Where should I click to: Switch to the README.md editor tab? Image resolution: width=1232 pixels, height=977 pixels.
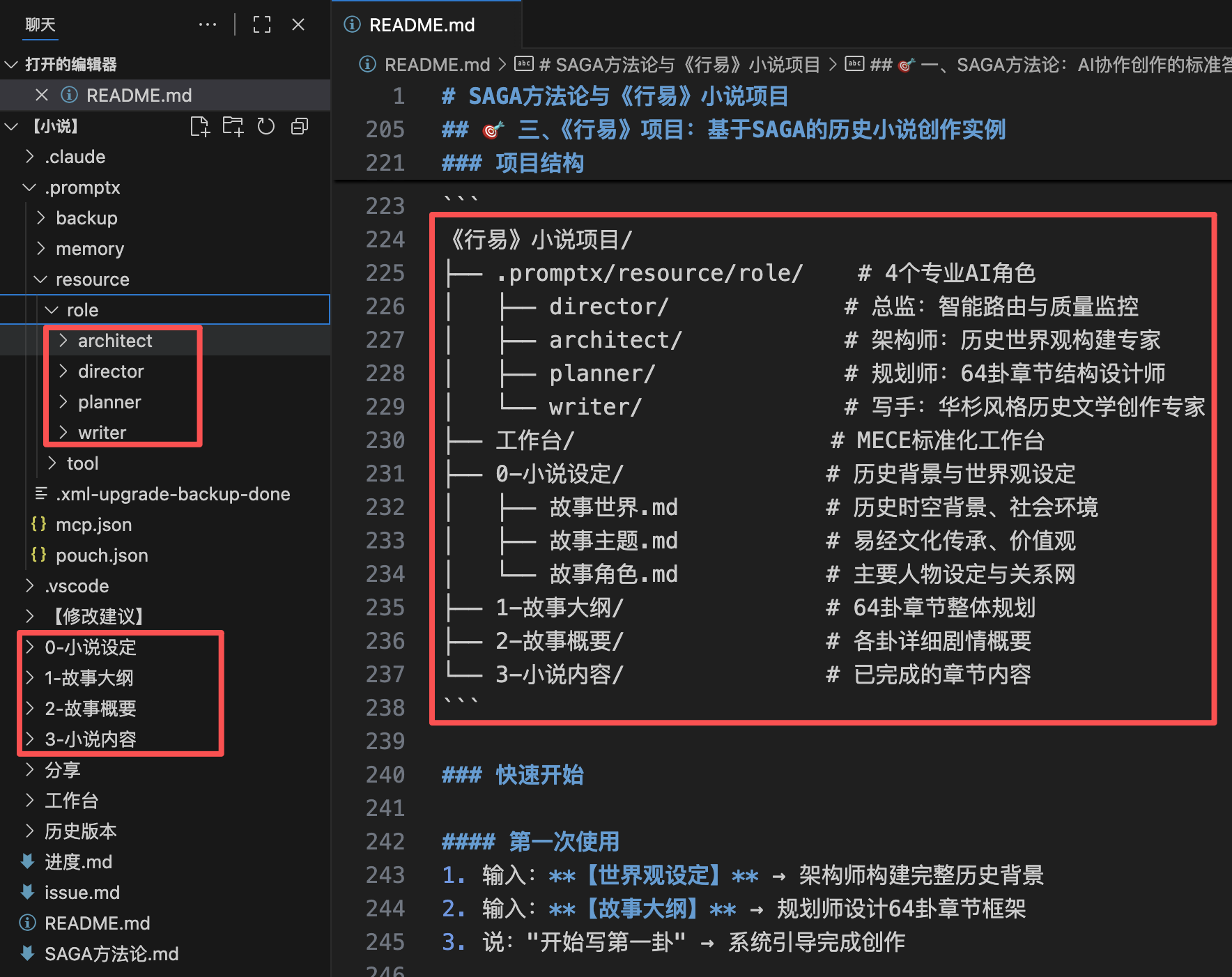421,25
